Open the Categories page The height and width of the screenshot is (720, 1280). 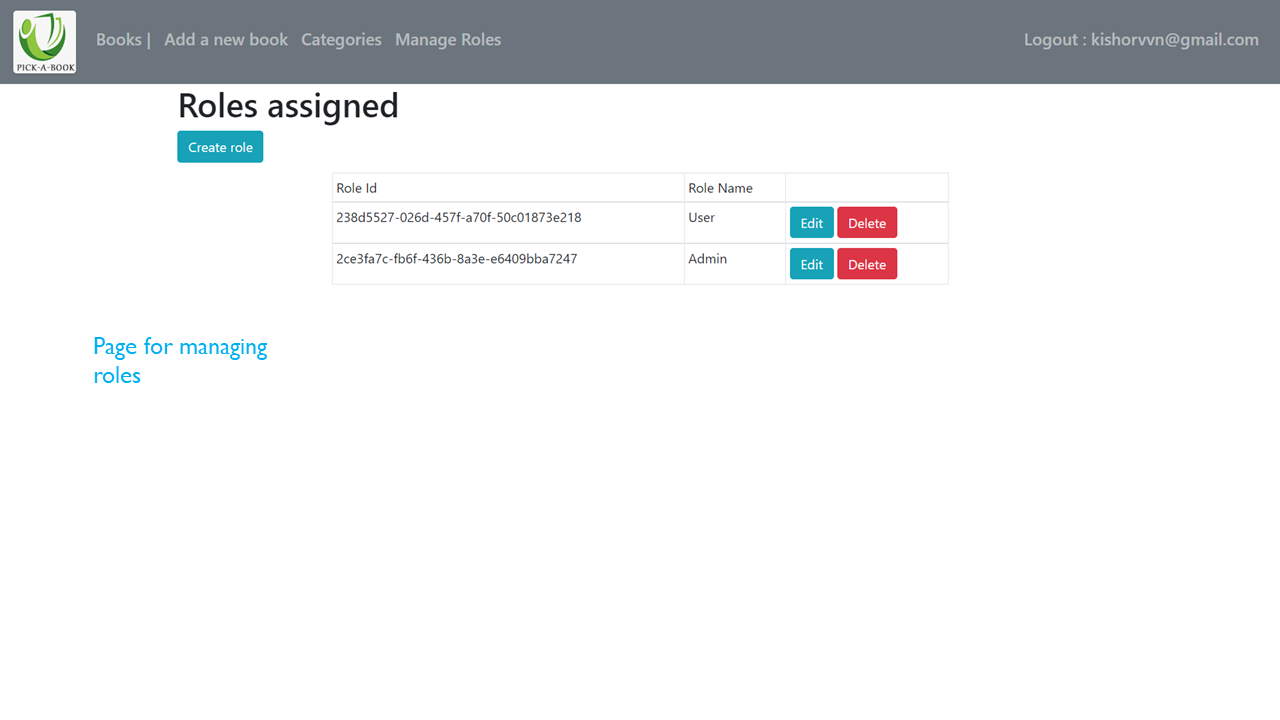(341, 40)
